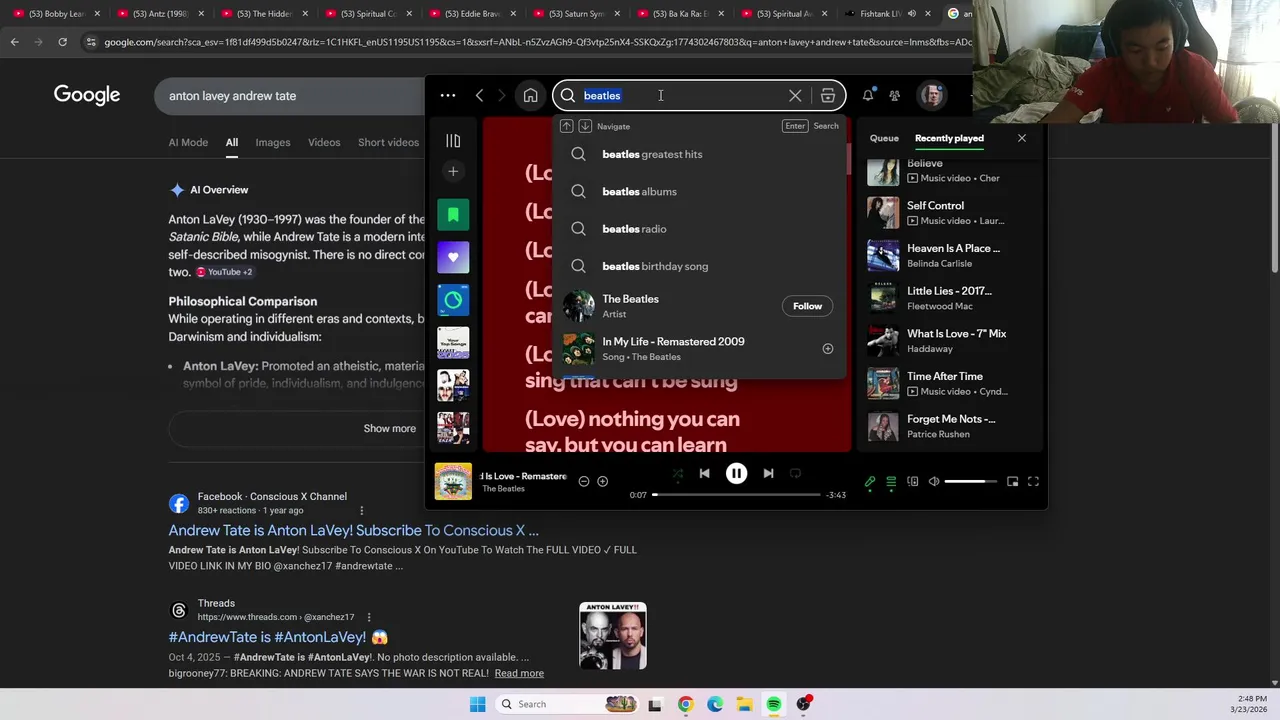Open green bookmark playlist in sidebar

453,215
